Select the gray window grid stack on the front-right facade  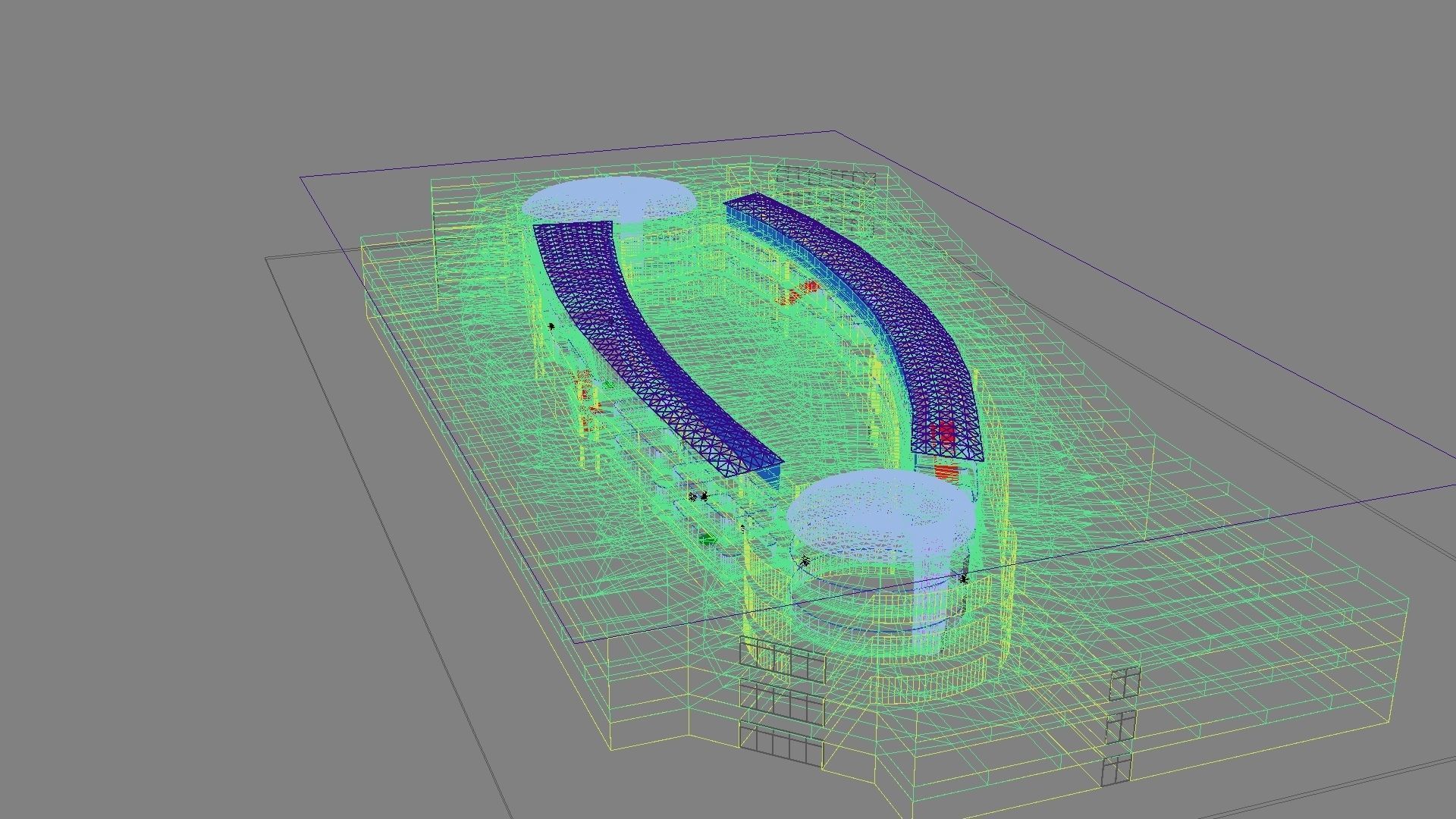coord(1121,726)
